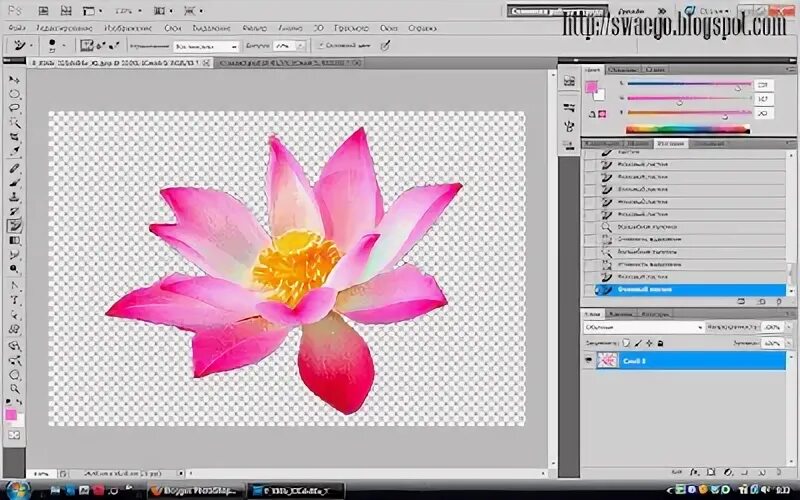Select the Brush tool
800x500 pixels.
click(x=14, y=183)
